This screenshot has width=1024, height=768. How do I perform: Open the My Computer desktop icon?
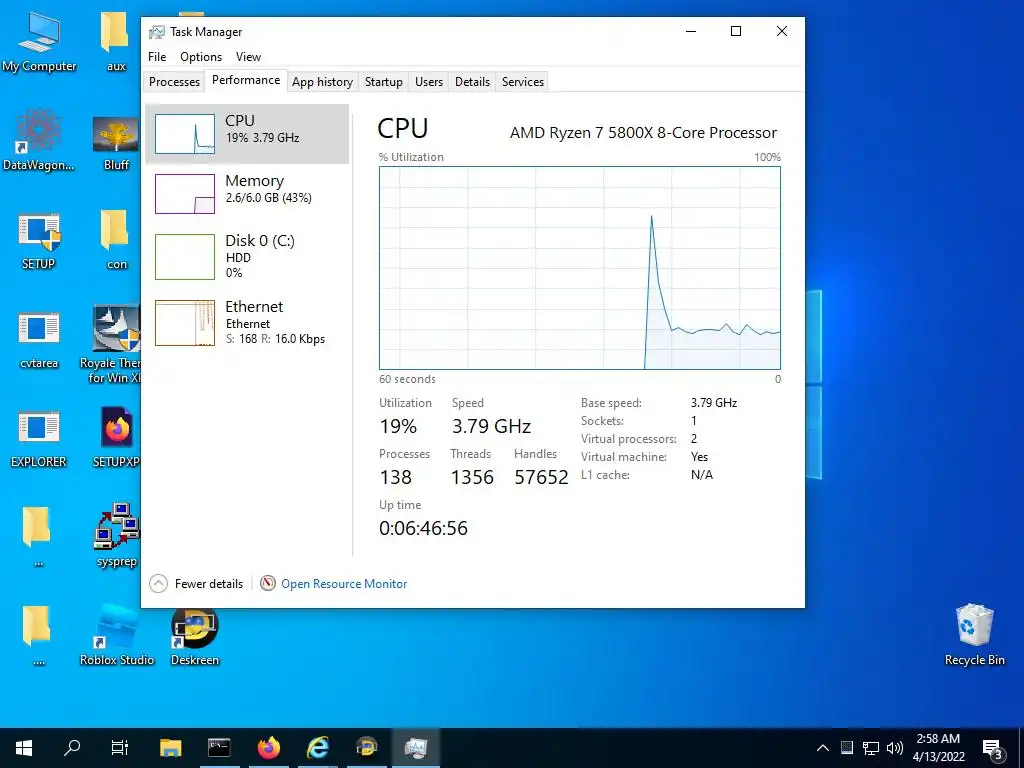39,42
